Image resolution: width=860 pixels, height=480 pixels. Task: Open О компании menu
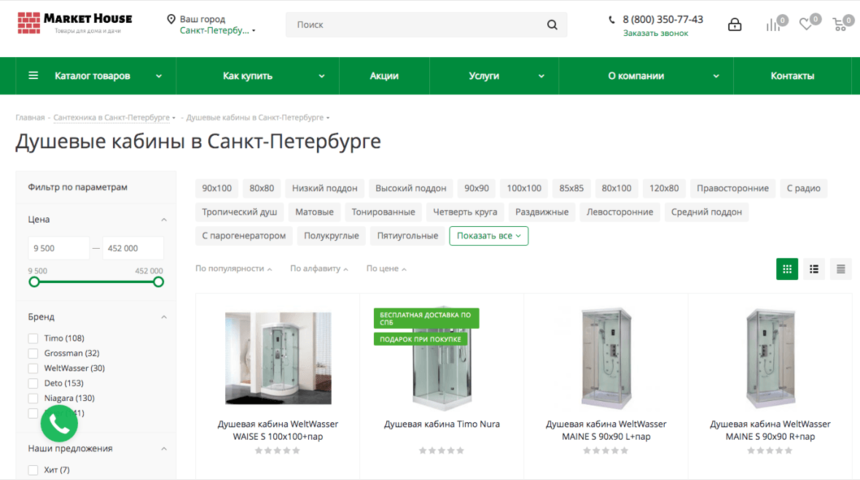646,76
